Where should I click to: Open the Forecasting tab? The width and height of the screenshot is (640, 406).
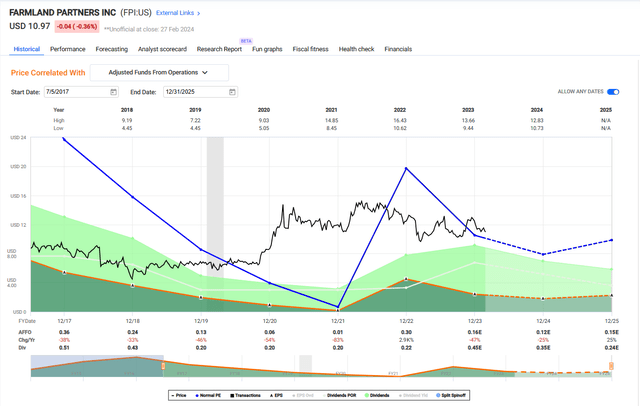point(112,49)
